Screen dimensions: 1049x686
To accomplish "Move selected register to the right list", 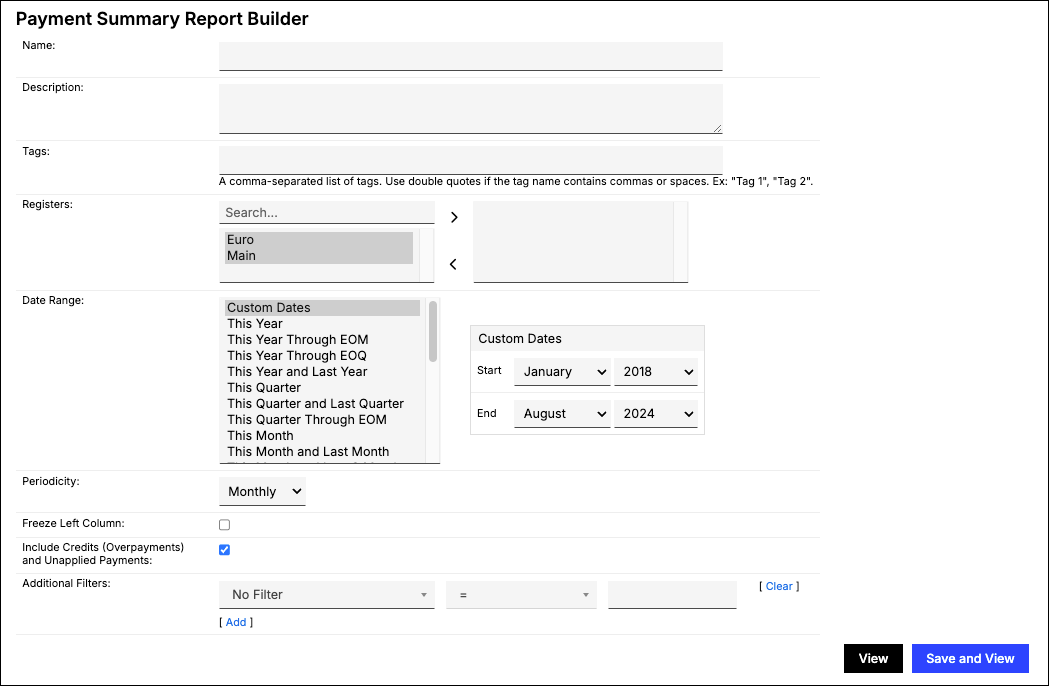I will coord(454,218).
